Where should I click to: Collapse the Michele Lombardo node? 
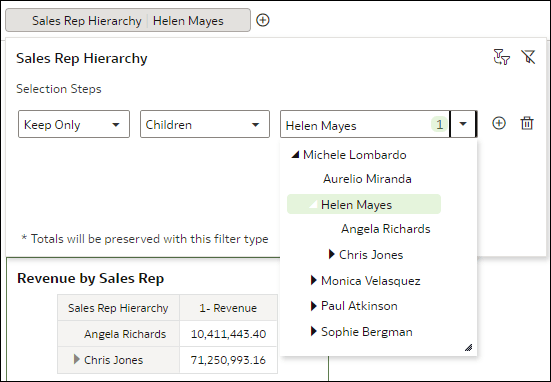pyautogui.click(x=296, y=155)
